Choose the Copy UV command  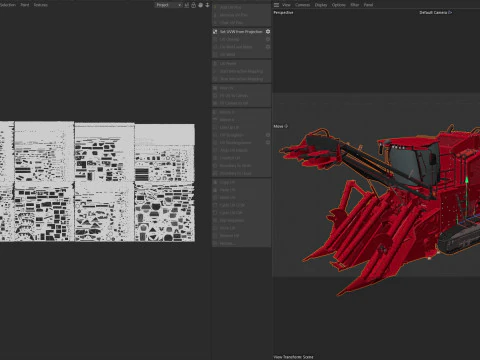click(242, 182)
